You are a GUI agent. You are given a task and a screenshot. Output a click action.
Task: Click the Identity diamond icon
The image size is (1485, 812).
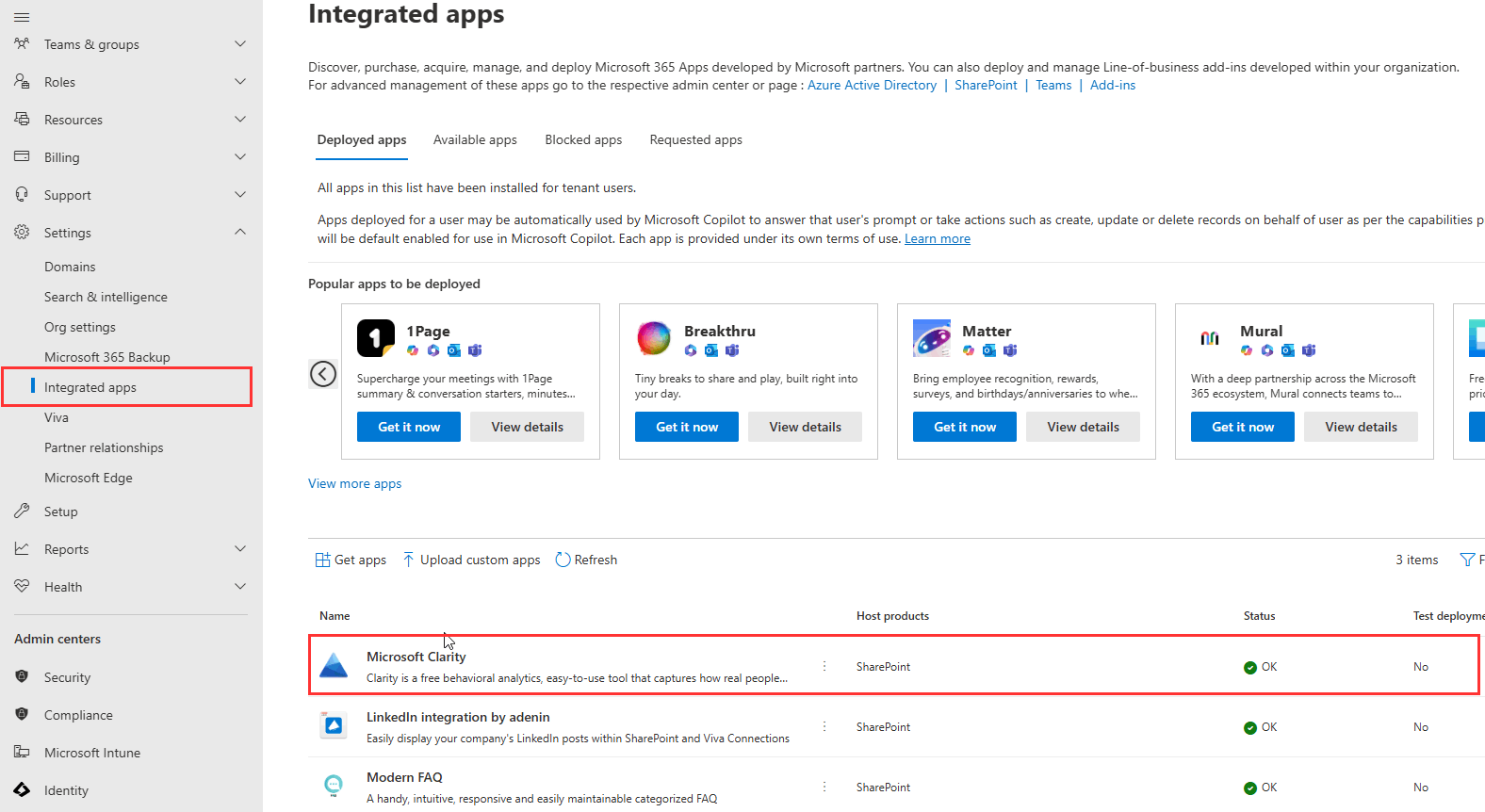(22, 789)
